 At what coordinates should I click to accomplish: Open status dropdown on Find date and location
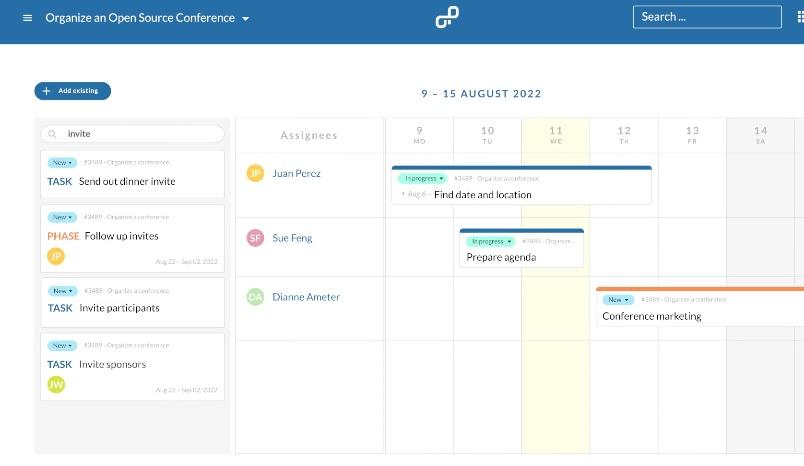tap(422, 179)
